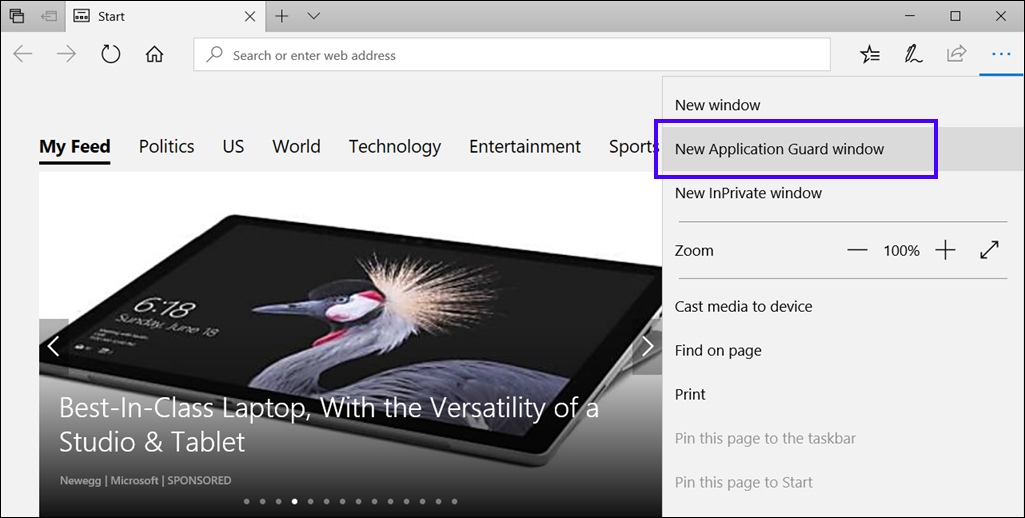
Task: Click Newegg | Microsoft | SPONSORED text
Action: [x=146, y=480]
